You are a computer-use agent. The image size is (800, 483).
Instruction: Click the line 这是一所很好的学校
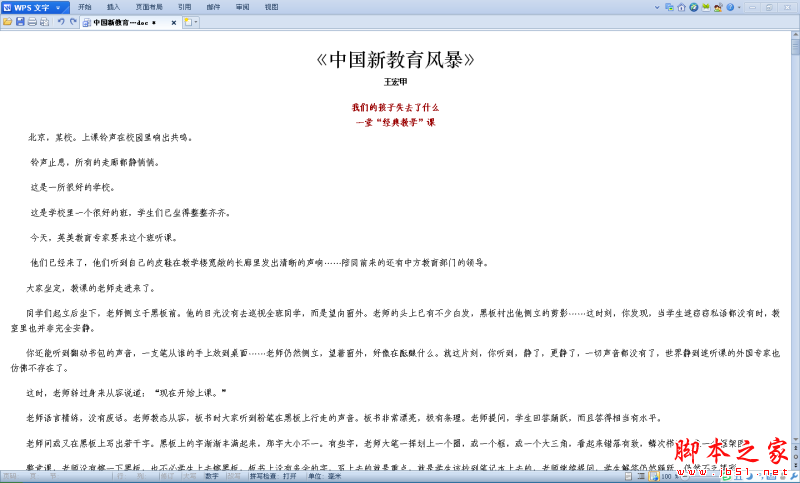click(x=73, y=187)
